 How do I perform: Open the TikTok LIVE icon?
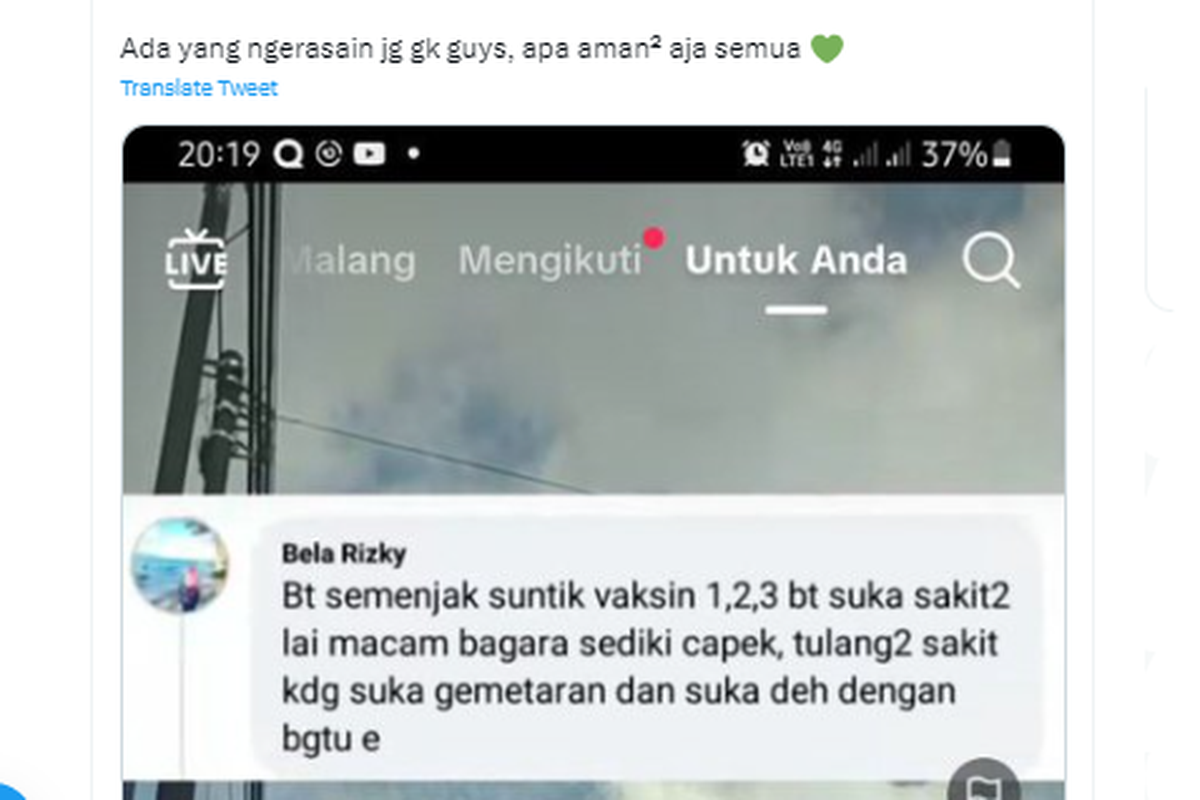tap(196, 259)
